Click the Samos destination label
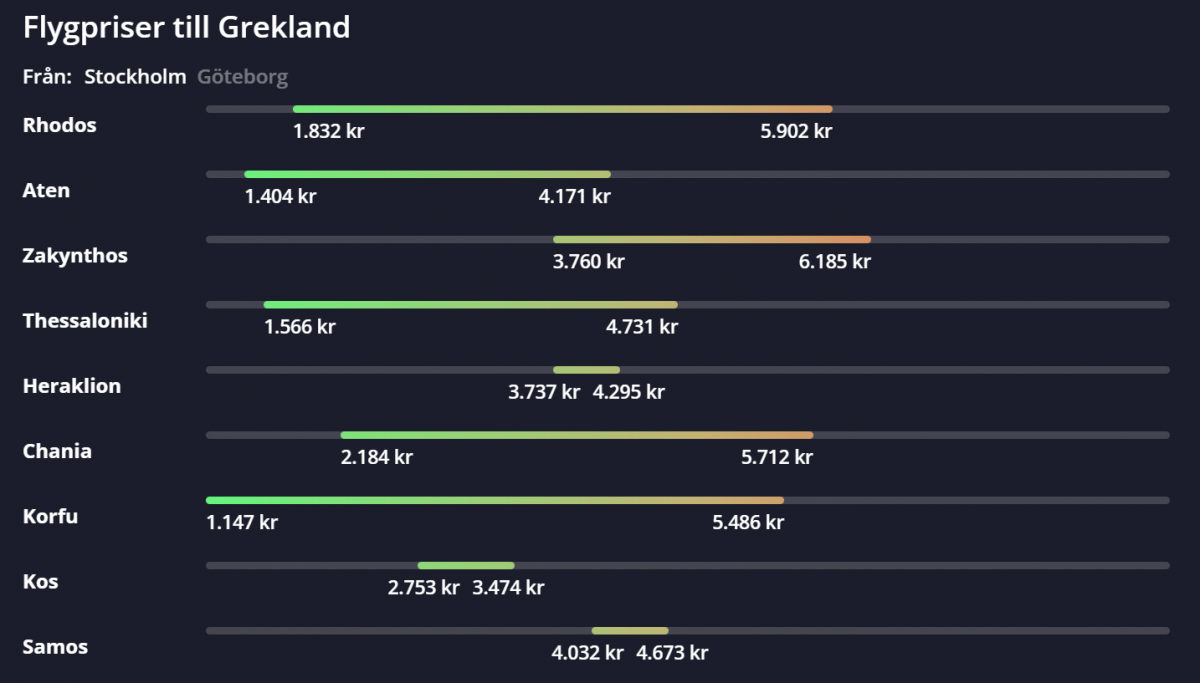 click(55, 647)
